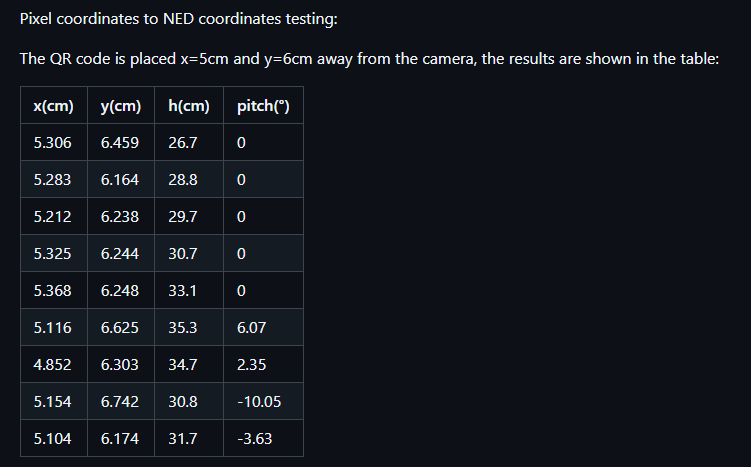Select the 4.852 x value cell
751x467 pixels.
point(54,364)
